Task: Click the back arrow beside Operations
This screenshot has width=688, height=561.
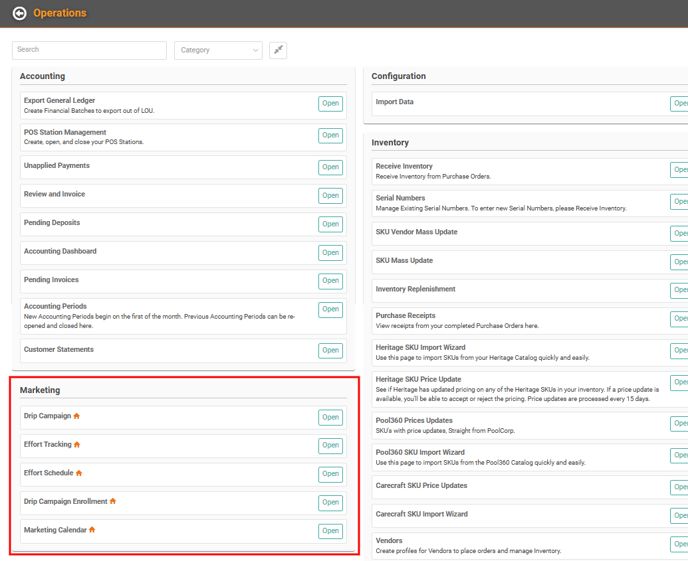Action: tap(19, 13)
